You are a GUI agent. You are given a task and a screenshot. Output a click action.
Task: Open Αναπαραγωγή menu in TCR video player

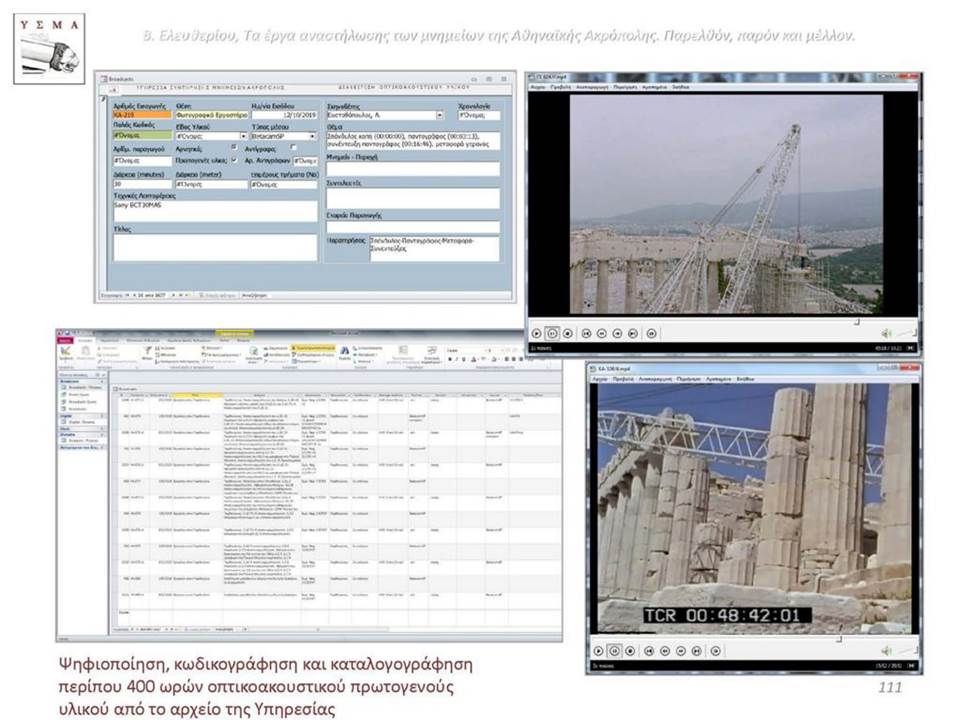click(656, 379)
